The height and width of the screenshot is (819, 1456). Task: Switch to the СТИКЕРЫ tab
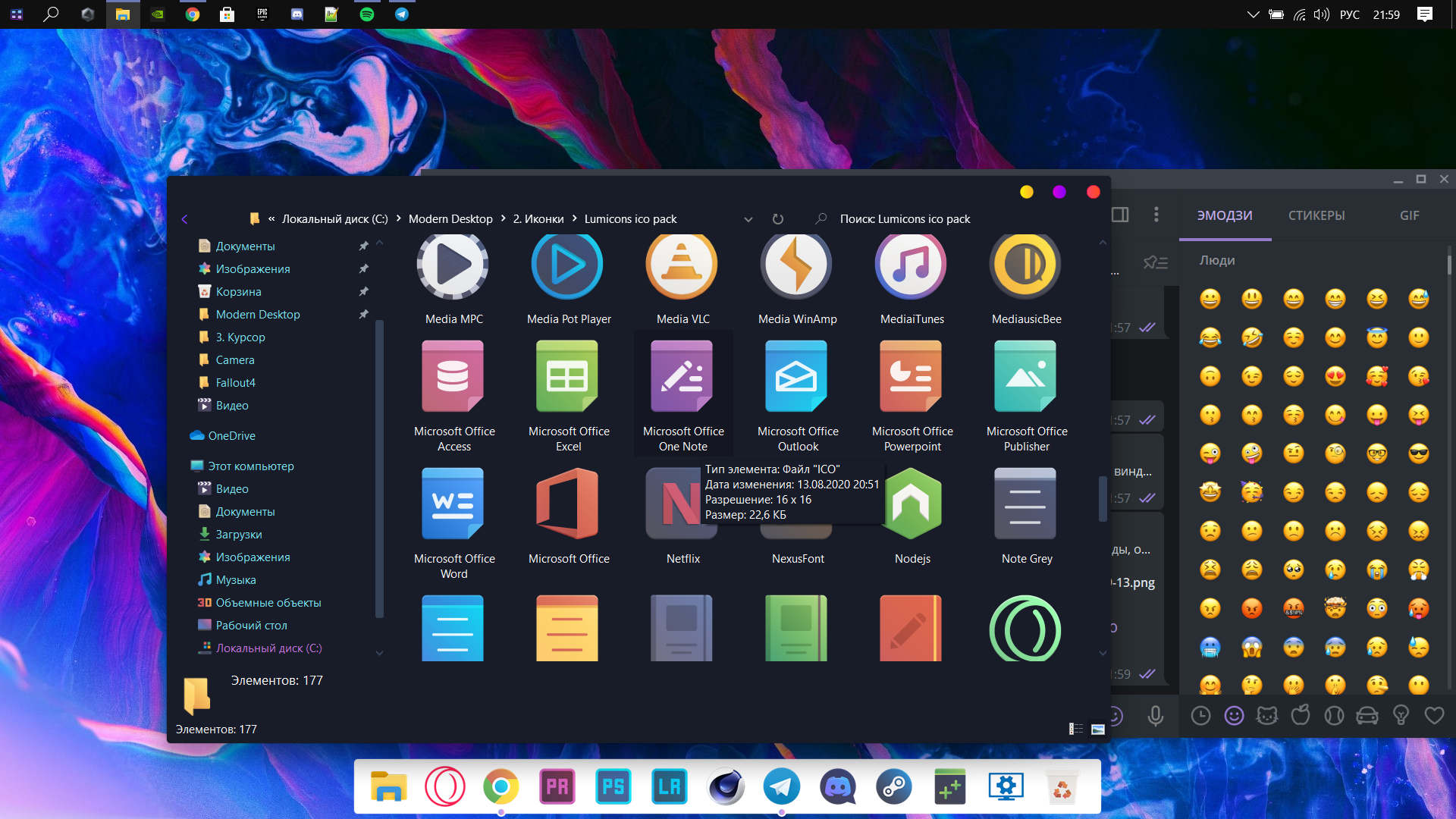coord(1316,215)
